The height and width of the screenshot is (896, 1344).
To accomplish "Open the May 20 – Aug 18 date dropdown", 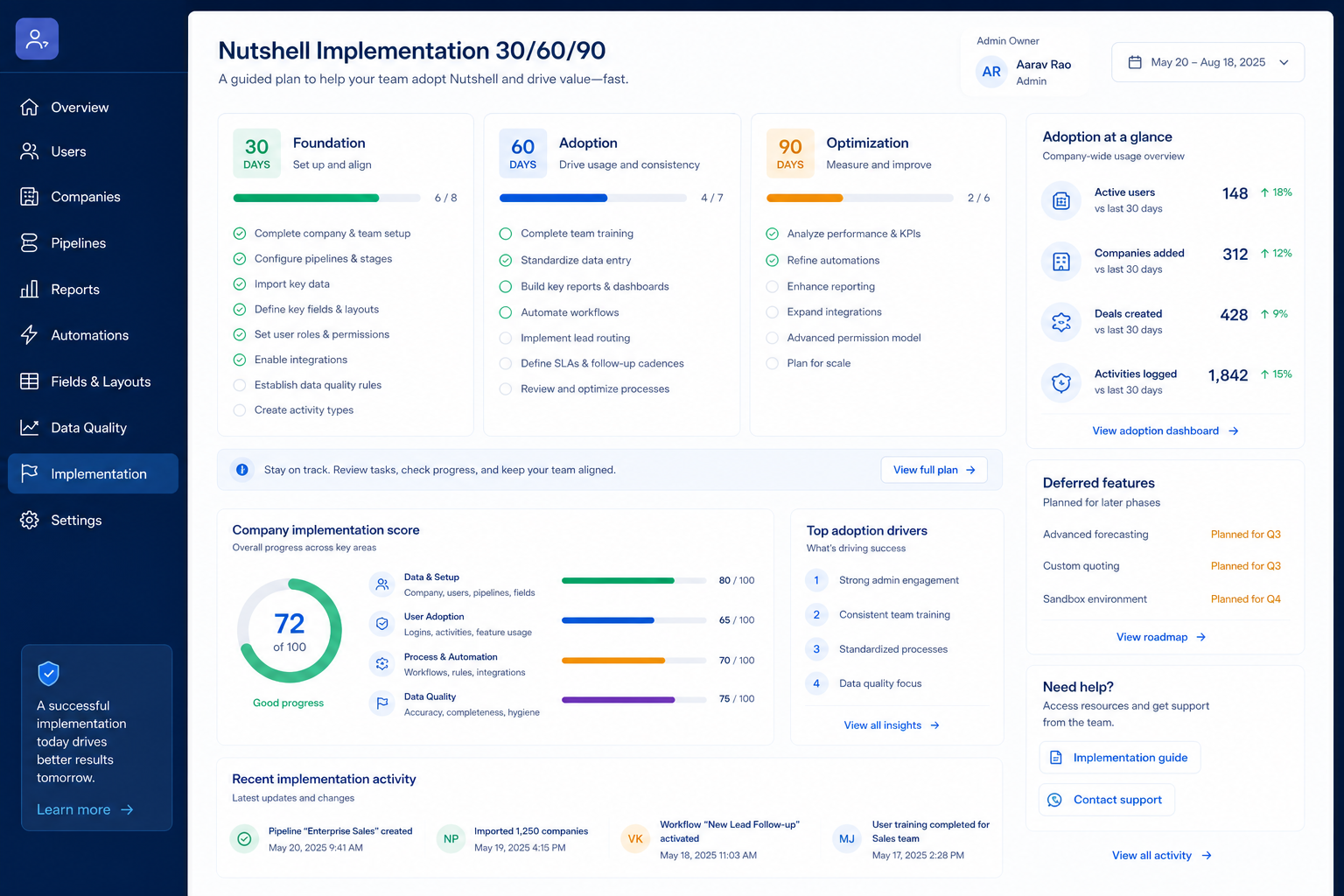I will pos(1207,62).
